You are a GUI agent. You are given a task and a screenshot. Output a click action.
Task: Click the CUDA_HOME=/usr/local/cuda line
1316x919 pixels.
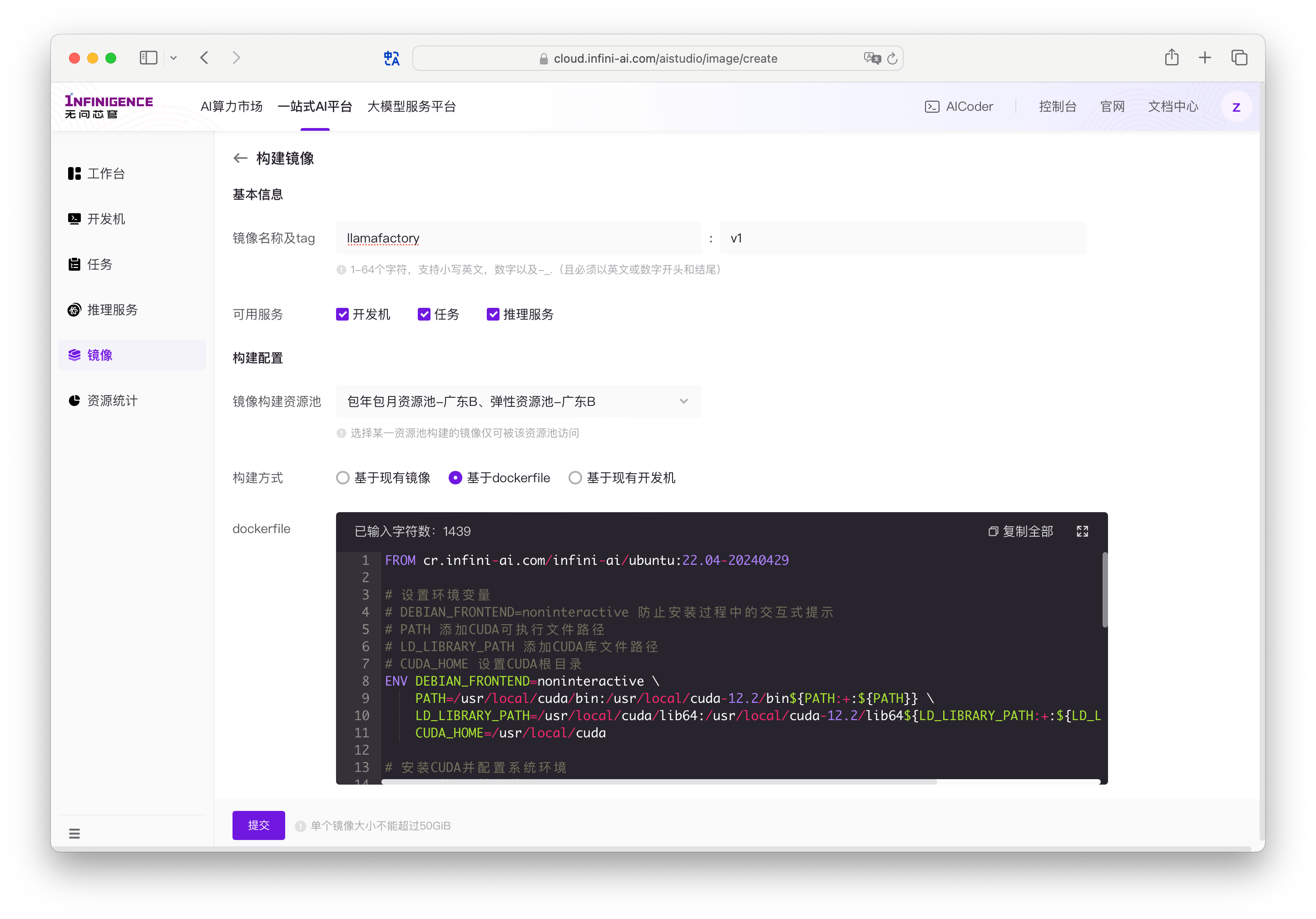[x=510, y=733]
